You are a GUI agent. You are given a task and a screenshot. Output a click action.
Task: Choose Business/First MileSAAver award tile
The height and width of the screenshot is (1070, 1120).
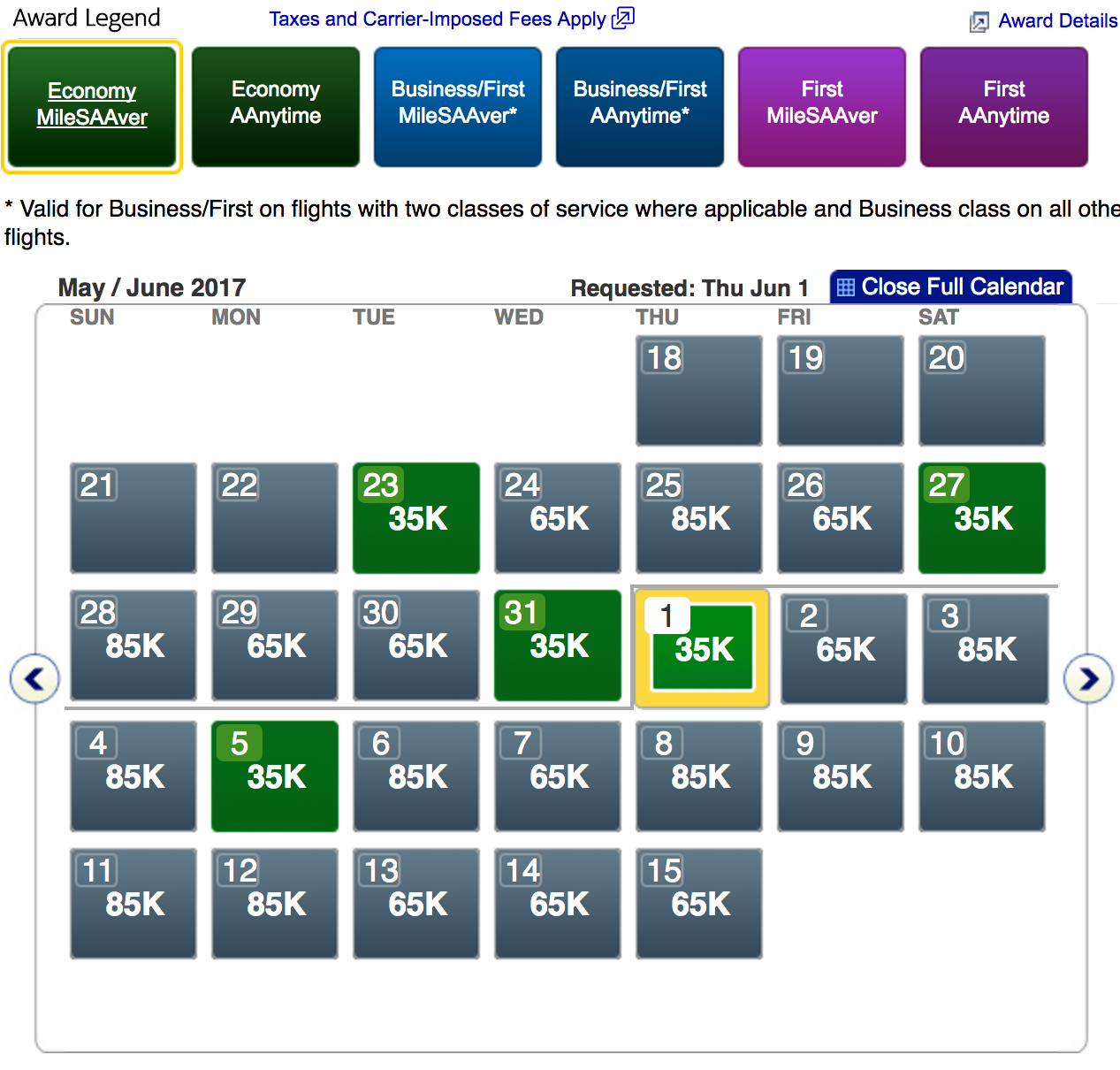(x=458, y=106)
